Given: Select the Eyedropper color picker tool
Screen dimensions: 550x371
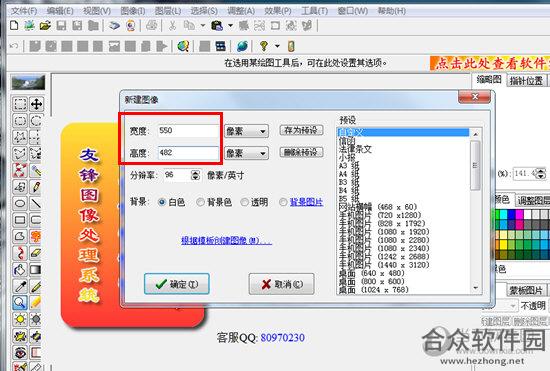Looking at the screenshot, I should click(20, 286).
